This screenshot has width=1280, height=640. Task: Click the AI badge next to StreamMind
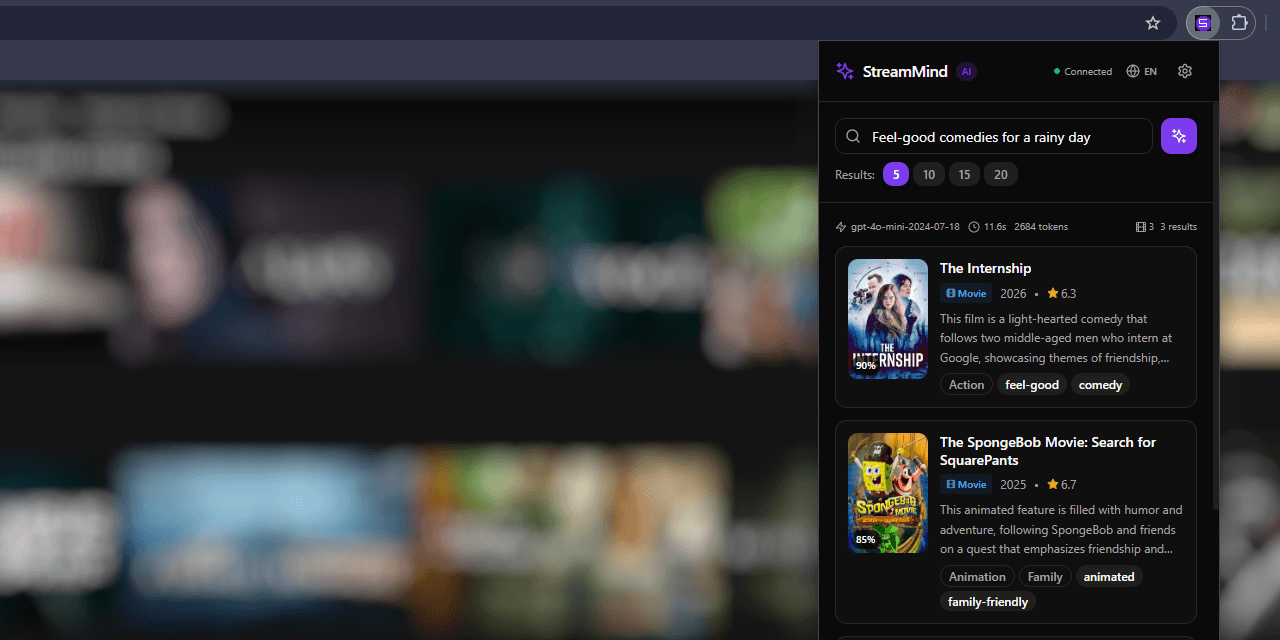pyautogui.click(x=966, y=71)
